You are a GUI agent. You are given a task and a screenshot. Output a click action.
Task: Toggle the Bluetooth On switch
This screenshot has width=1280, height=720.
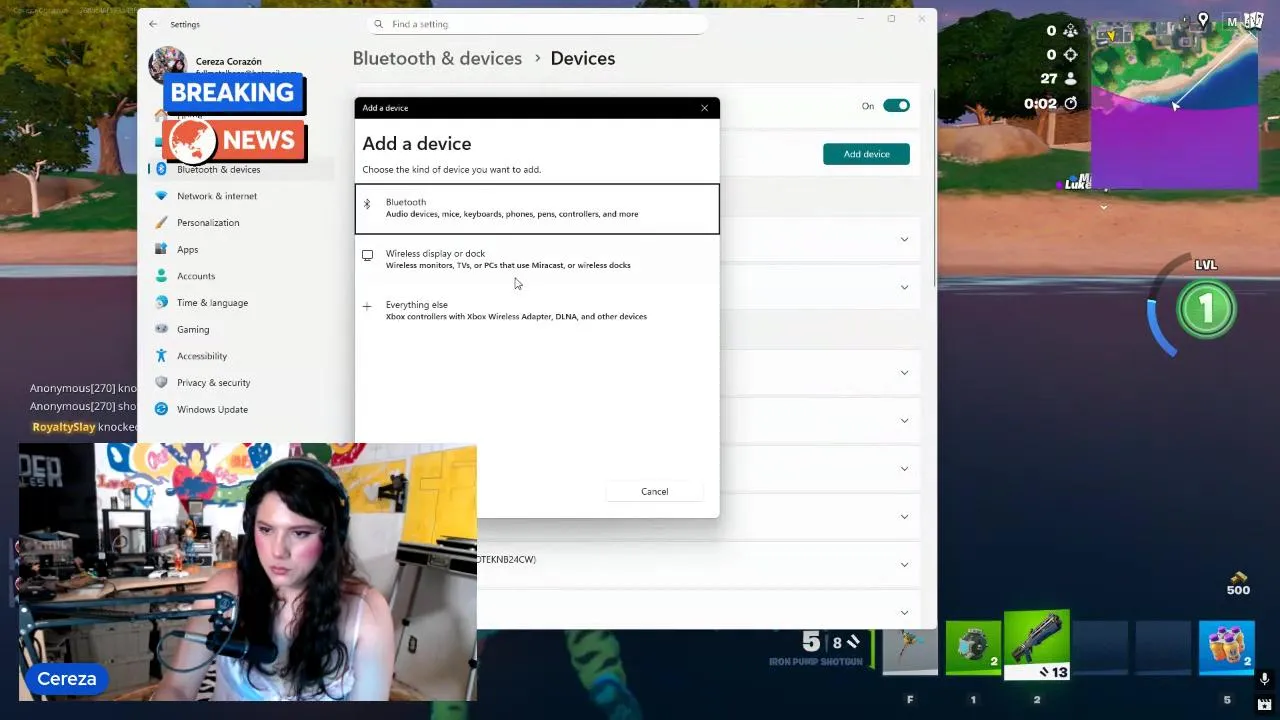click(x=896, y=106)
